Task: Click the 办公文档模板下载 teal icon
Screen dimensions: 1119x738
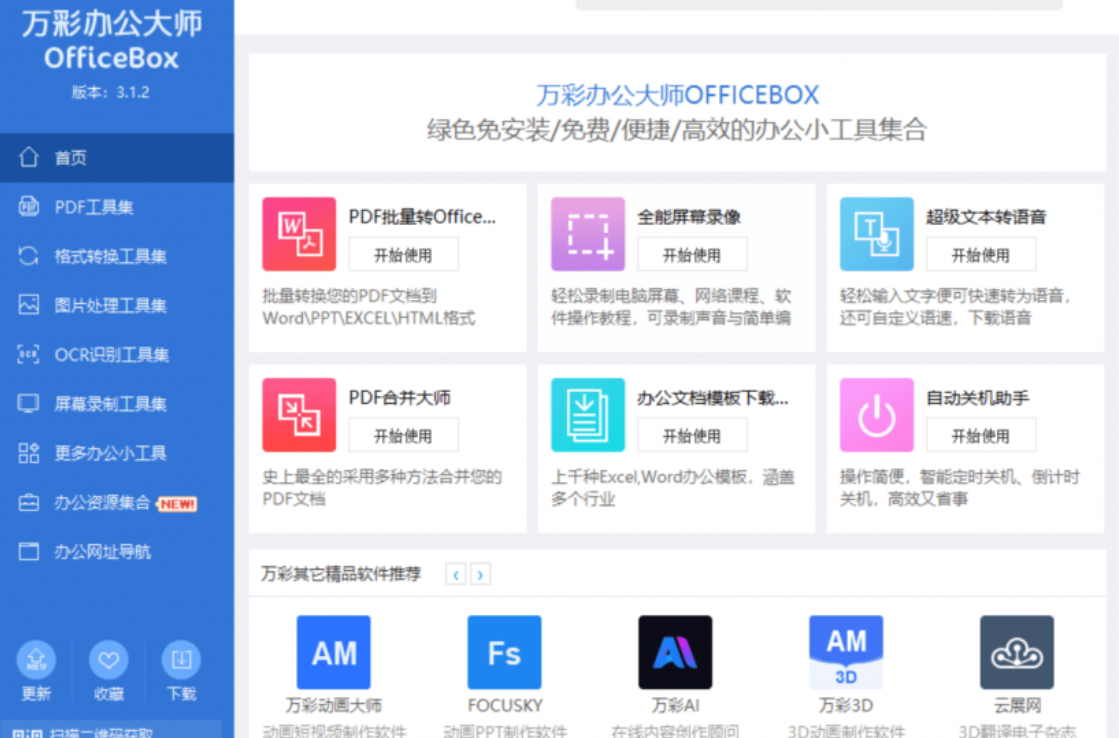Action: 588,415
